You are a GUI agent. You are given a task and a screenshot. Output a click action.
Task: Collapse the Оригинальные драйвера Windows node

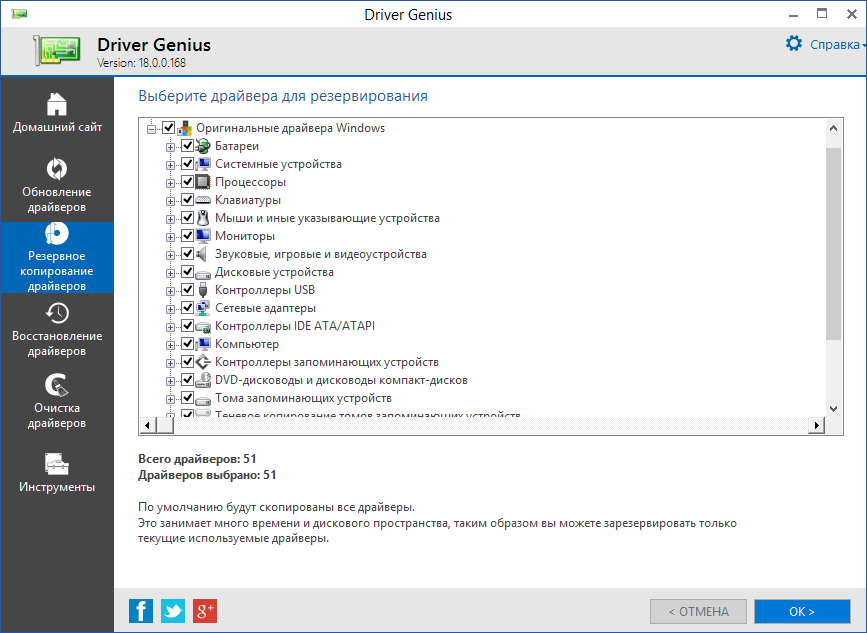point(152,129)
